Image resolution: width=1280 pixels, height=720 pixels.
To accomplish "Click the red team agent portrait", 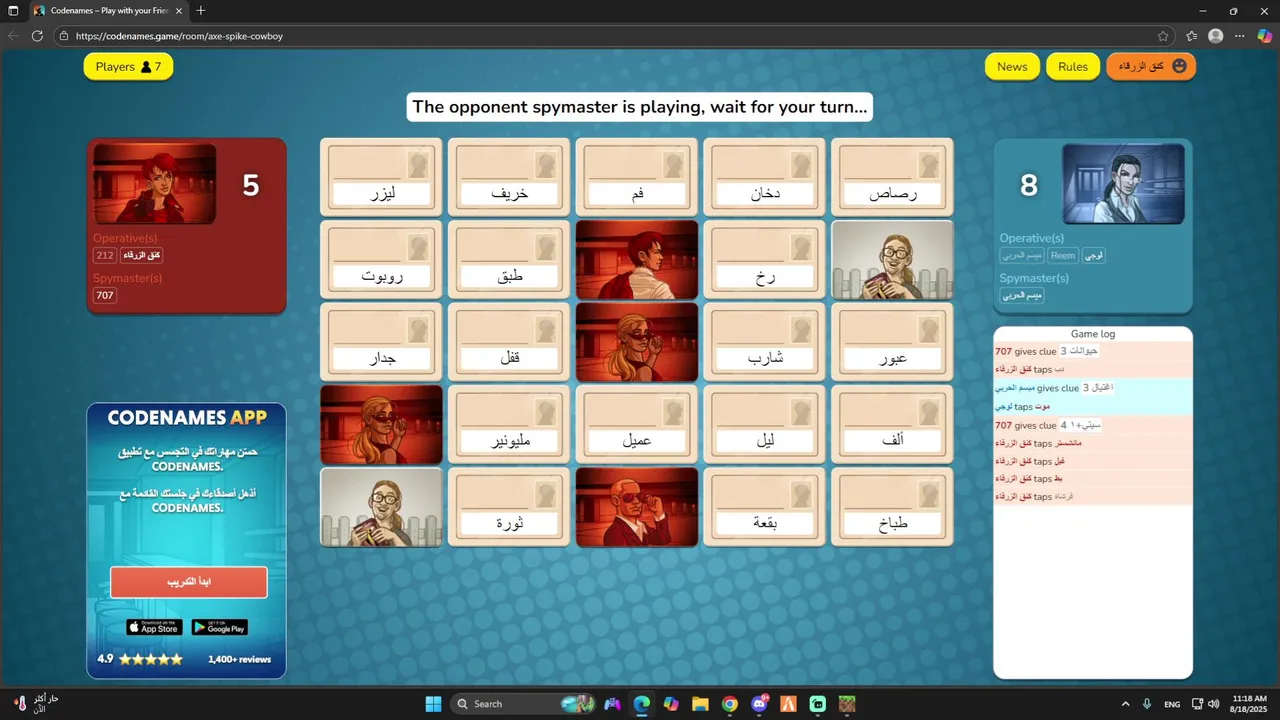I will pos(154,184).
